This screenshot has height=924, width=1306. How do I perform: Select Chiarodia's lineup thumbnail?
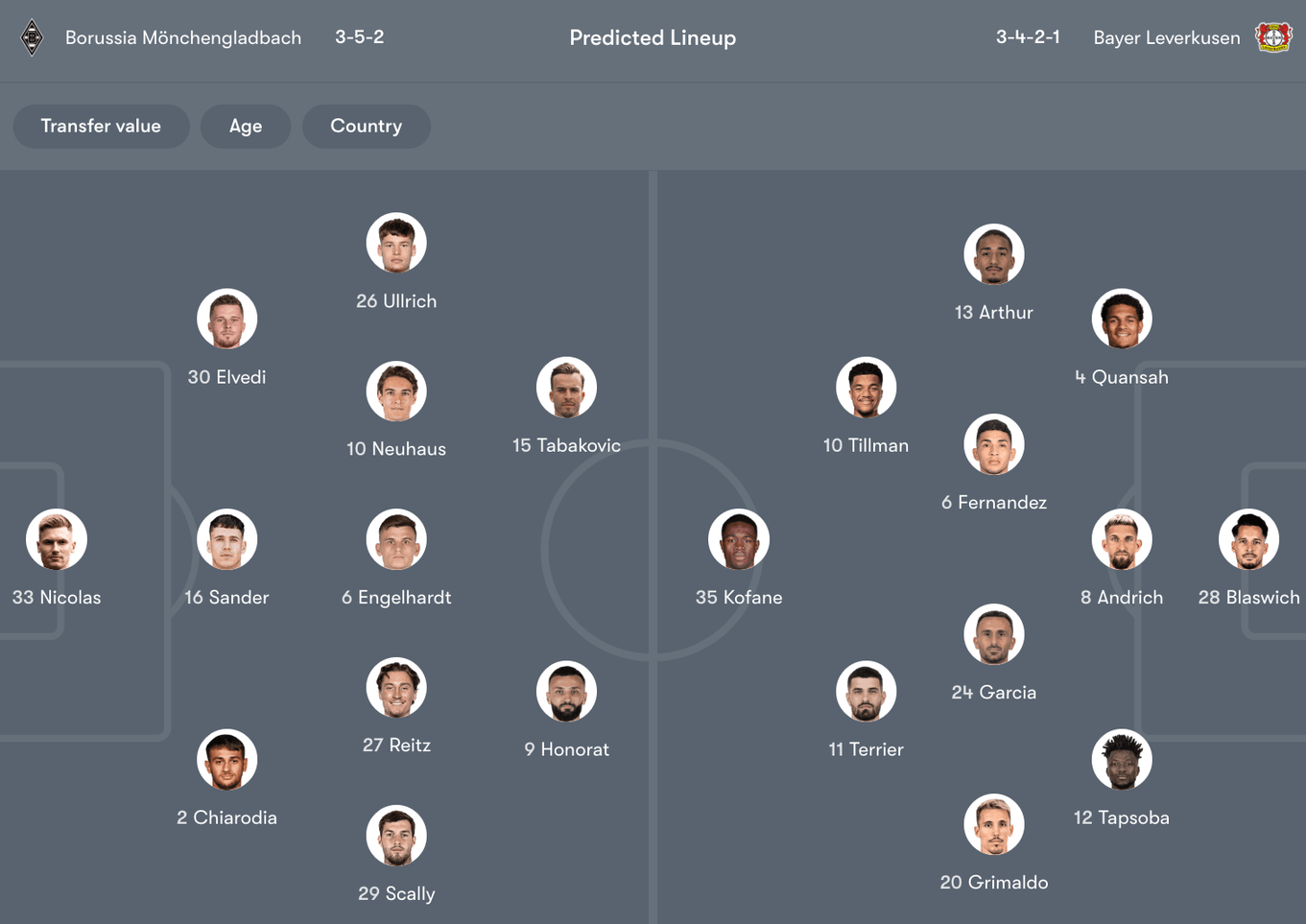click(226, 759)
